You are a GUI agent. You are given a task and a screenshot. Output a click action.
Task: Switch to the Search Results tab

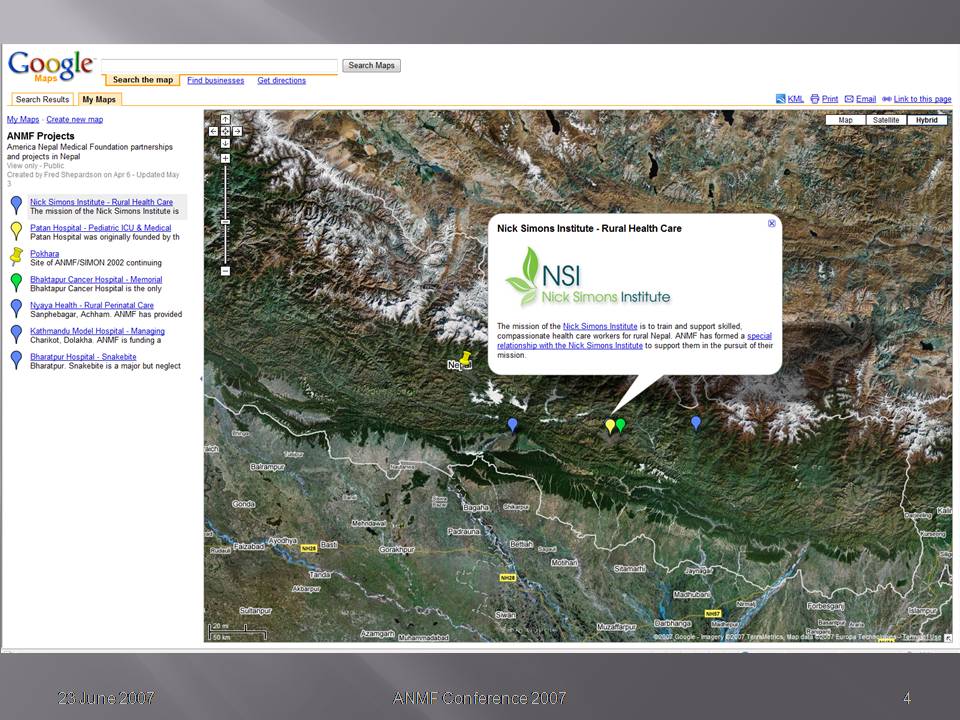pyautogui.click(x=42, y=99)
